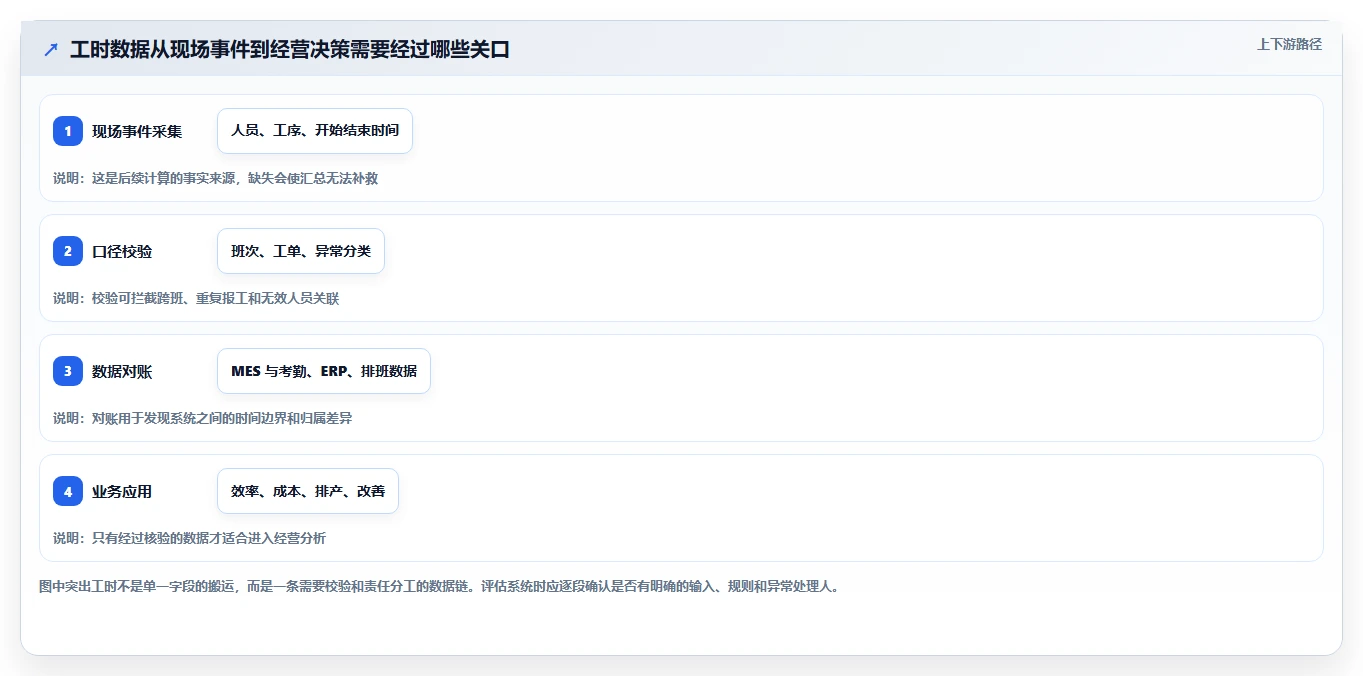Select the 业务应用 step label
The image size is (1363, 676).
click(122, 491)
